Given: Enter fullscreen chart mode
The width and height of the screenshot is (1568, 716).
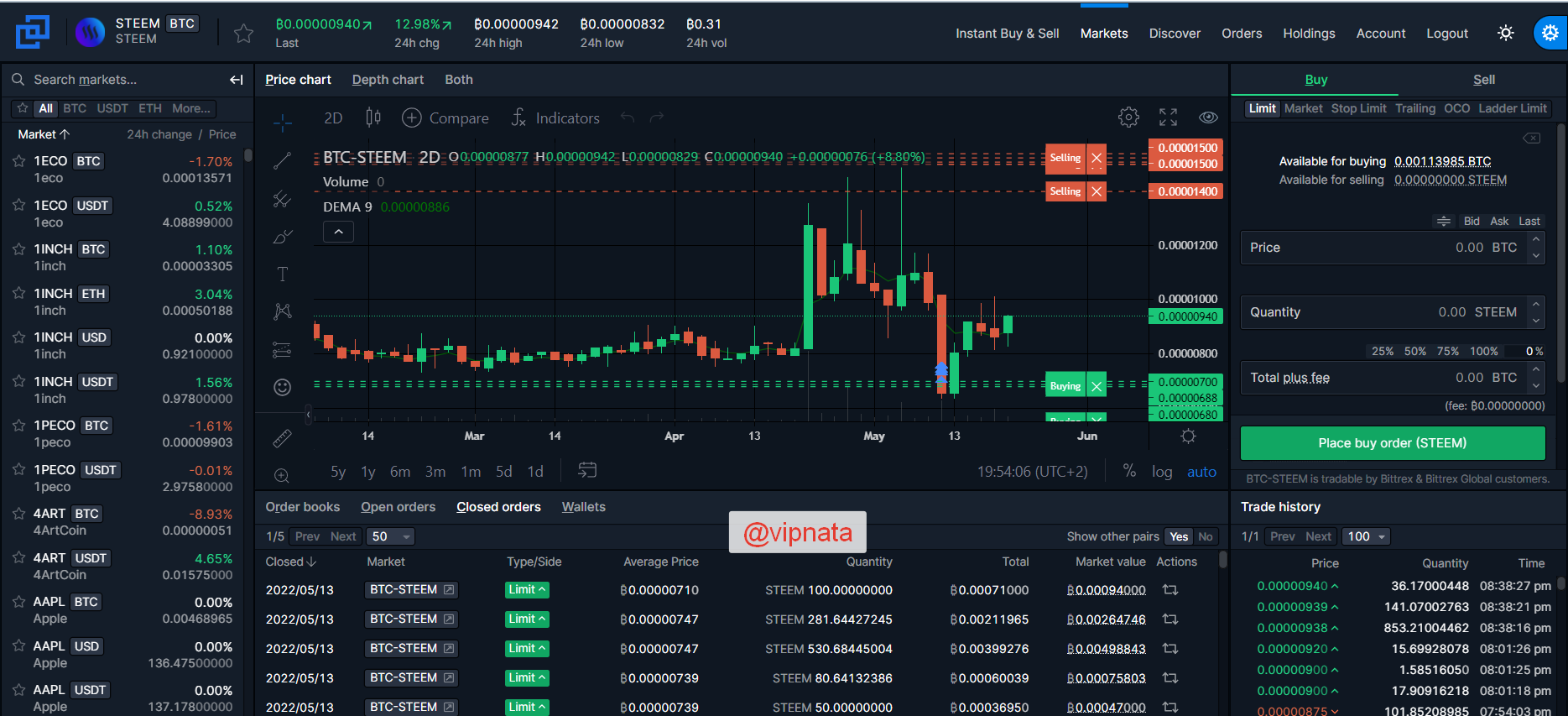Looking at the screenshot, I should 1169,118.
